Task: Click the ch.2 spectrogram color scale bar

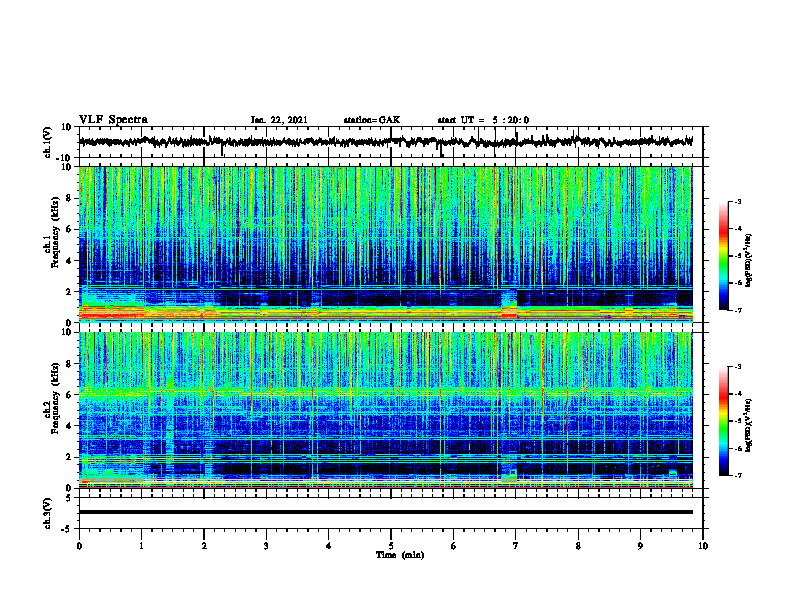Action: [724, 421]
